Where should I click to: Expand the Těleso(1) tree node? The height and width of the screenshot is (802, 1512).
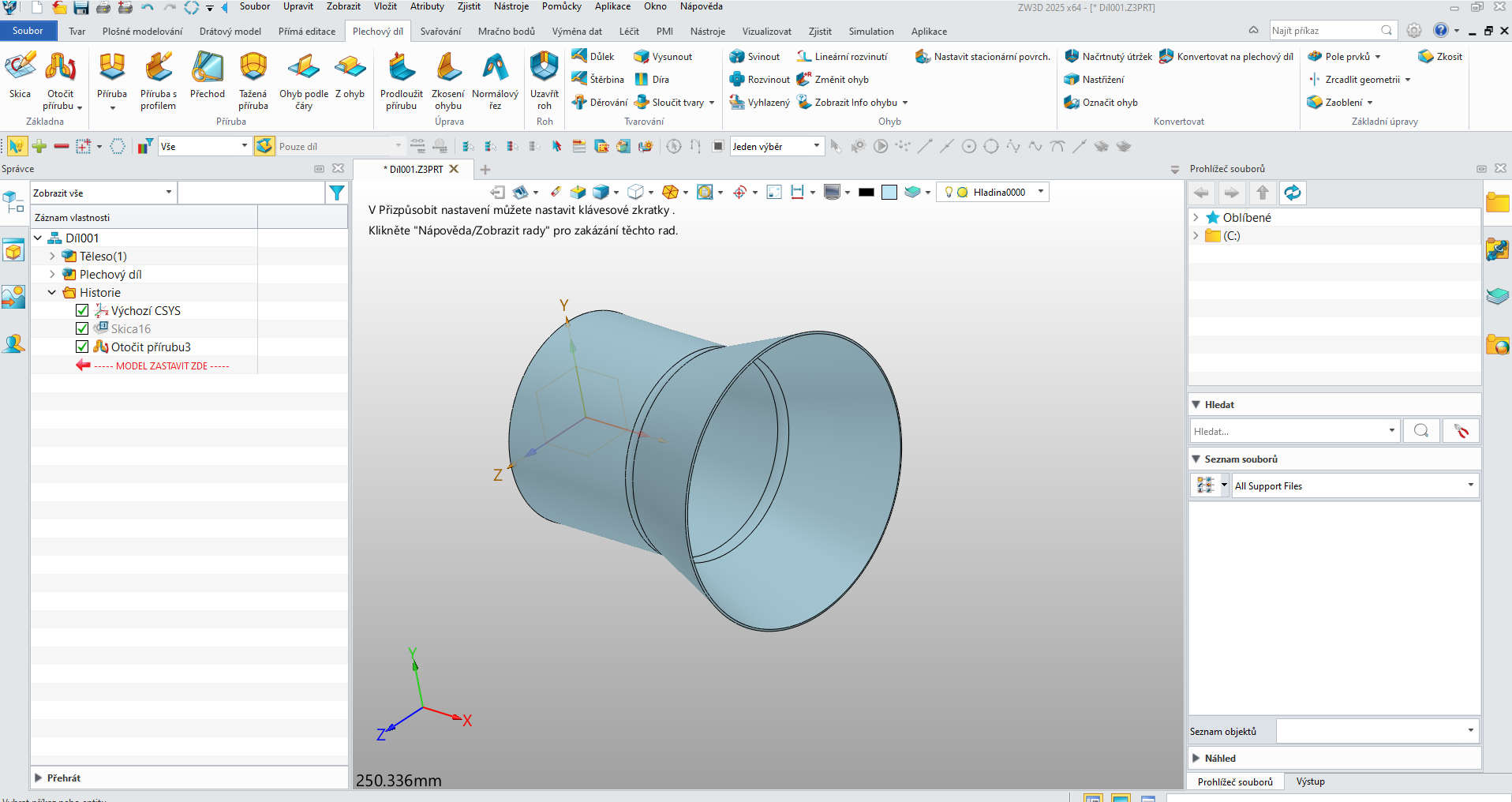(52, 256)
